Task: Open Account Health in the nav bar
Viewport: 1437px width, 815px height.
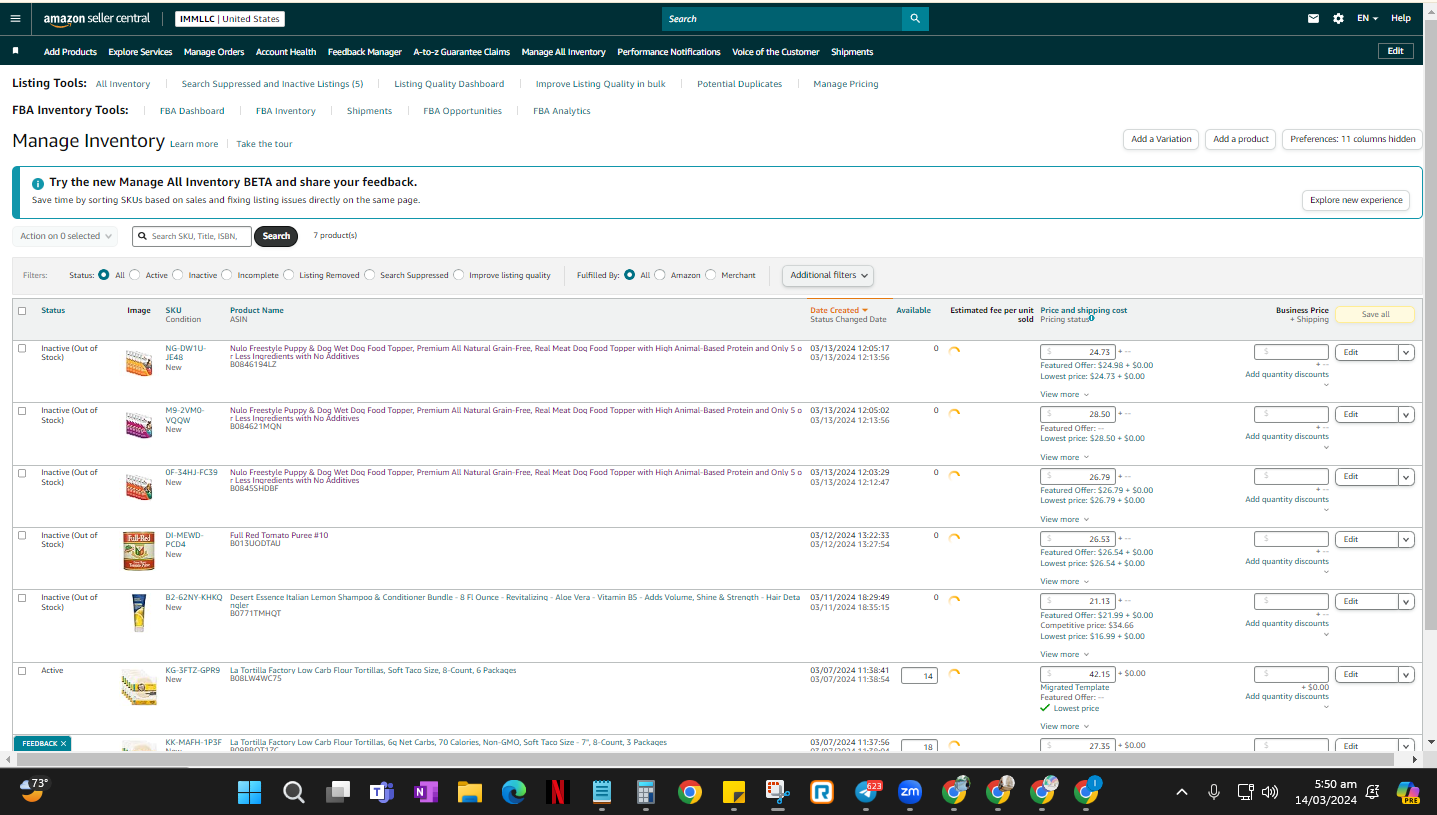Action: (x=286, y=52)
